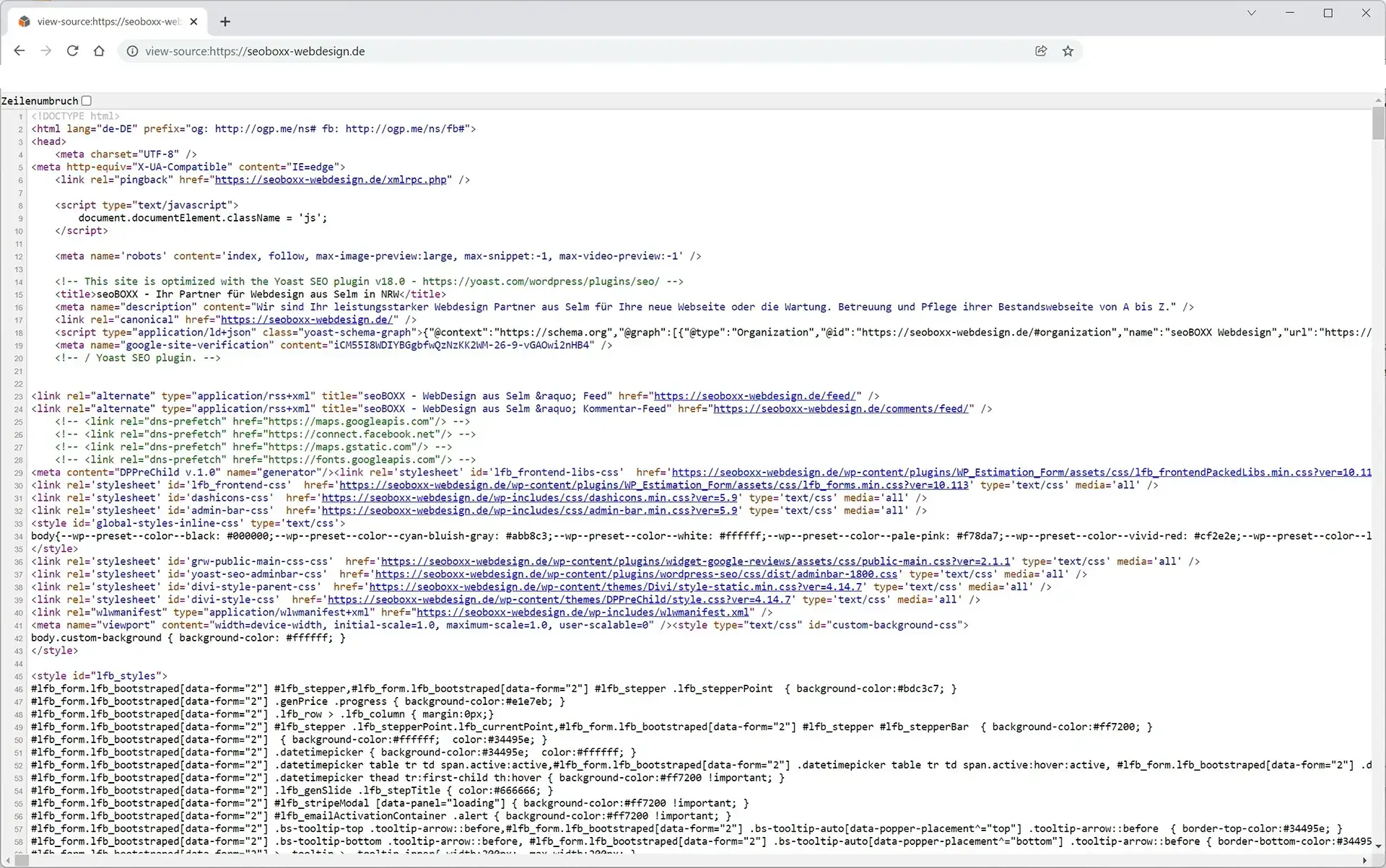Click the body.custom-background CSS line
Viewport: 1386px width, 868px height.
[188, 638]
